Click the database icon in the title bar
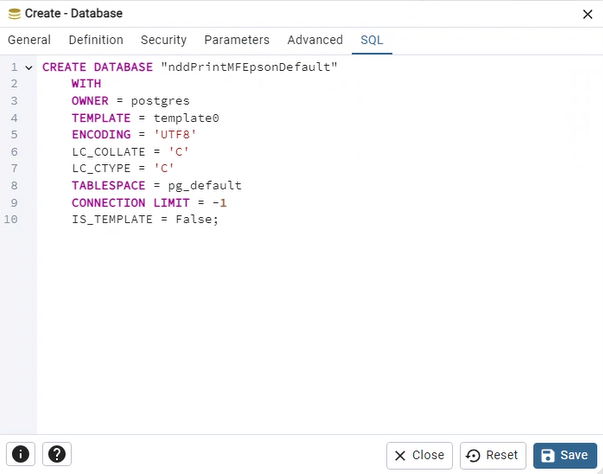Viewport: 603px width, 474px height. tap(14, 14)
